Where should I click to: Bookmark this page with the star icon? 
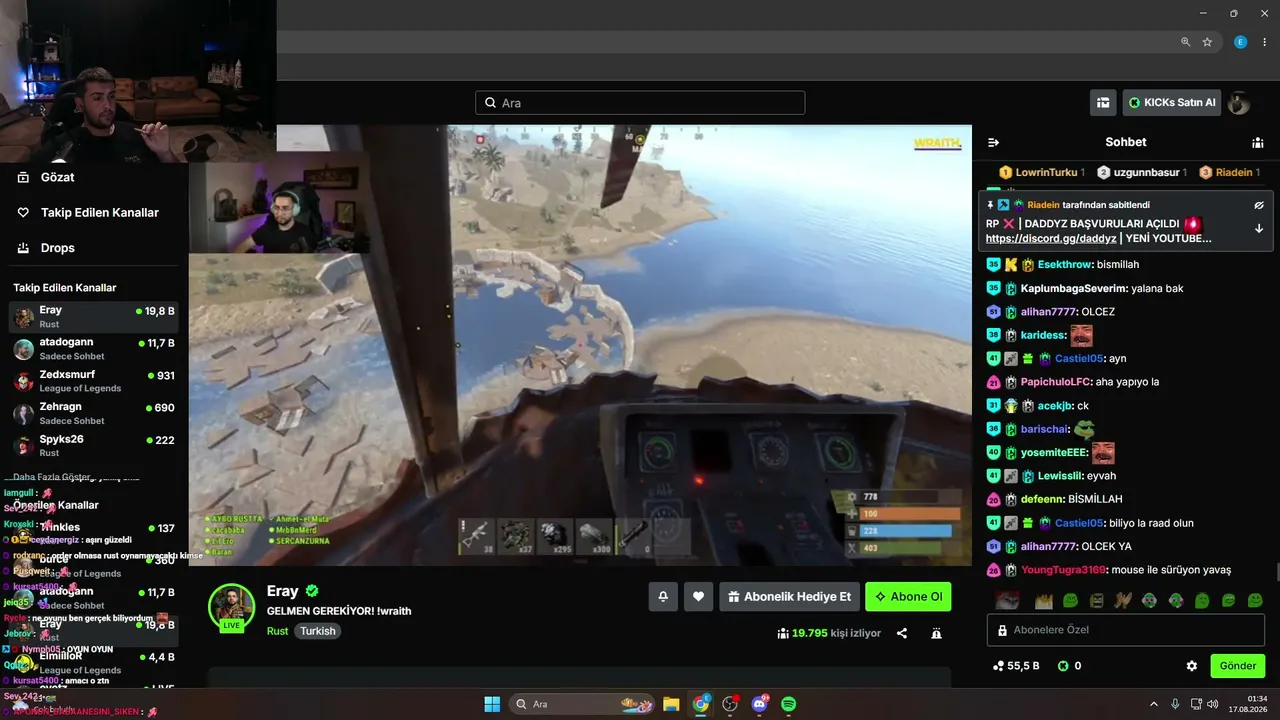1208,42
